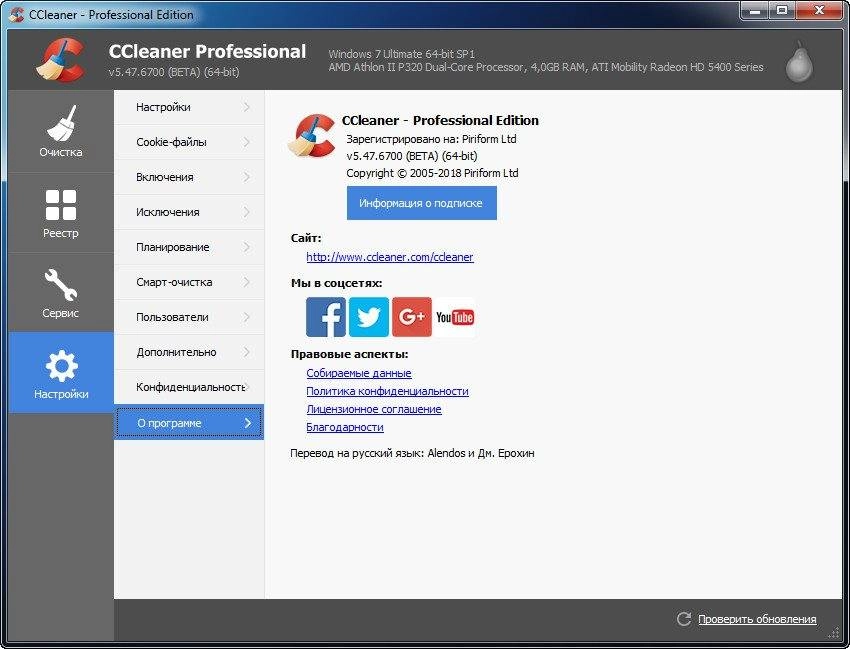
Task: Open the Сервис wrench section
Action: pyautogui.click(x=61, y=293)
